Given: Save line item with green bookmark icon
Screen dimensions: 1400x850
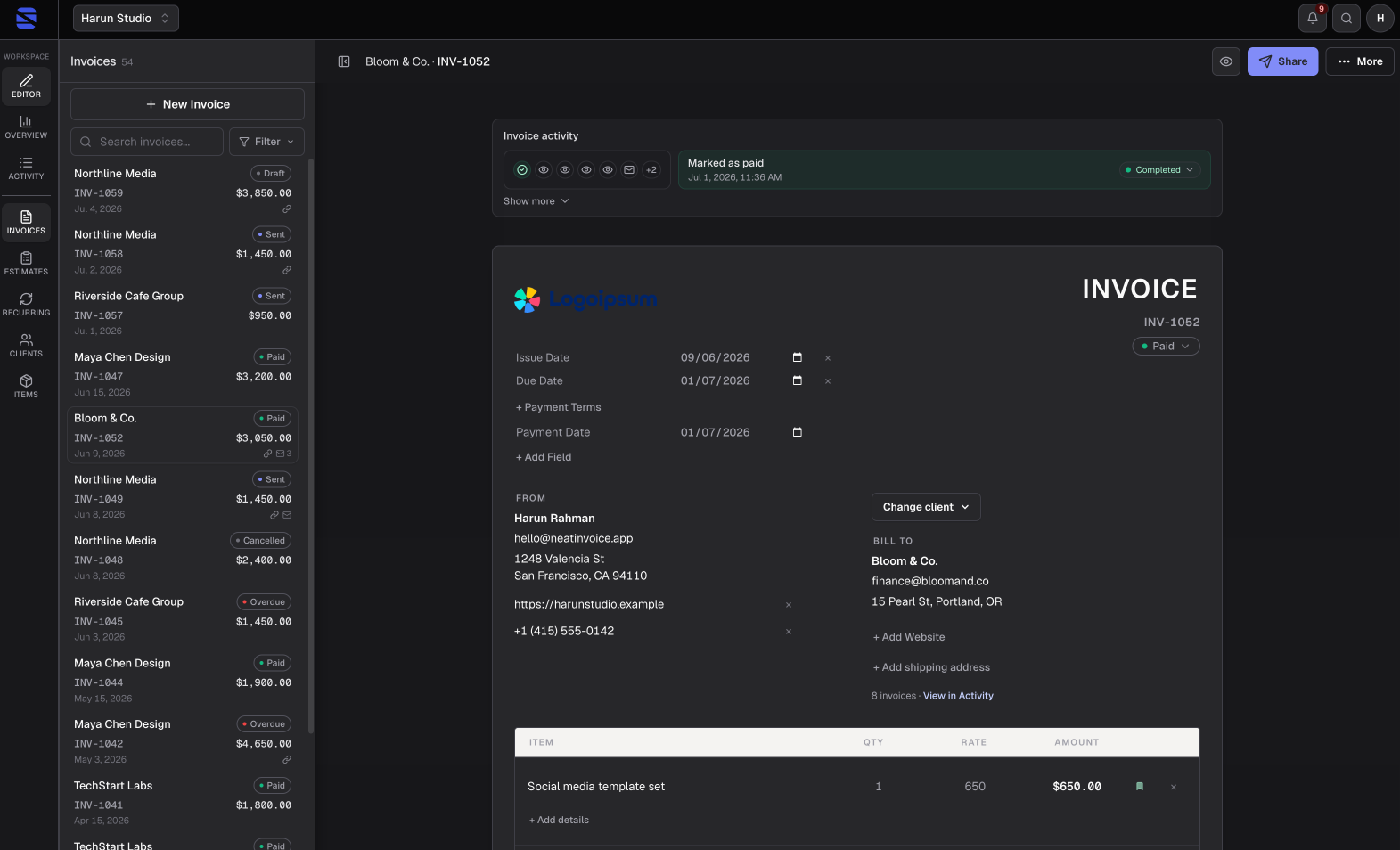Looking at the screenshot, I should coord(1139,787).
